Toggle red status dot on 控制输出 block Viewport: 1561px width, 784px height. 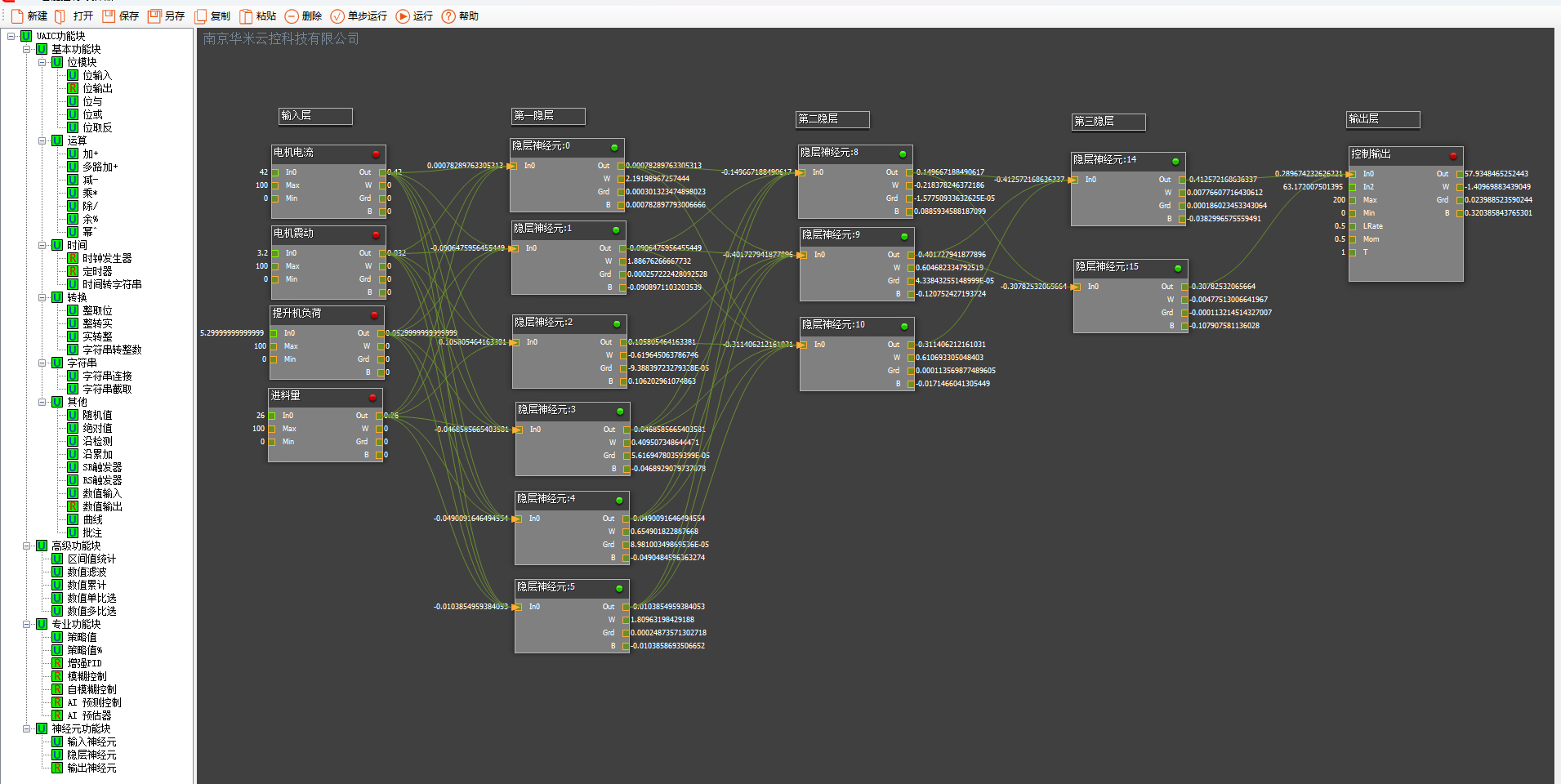pos(1453,155)
